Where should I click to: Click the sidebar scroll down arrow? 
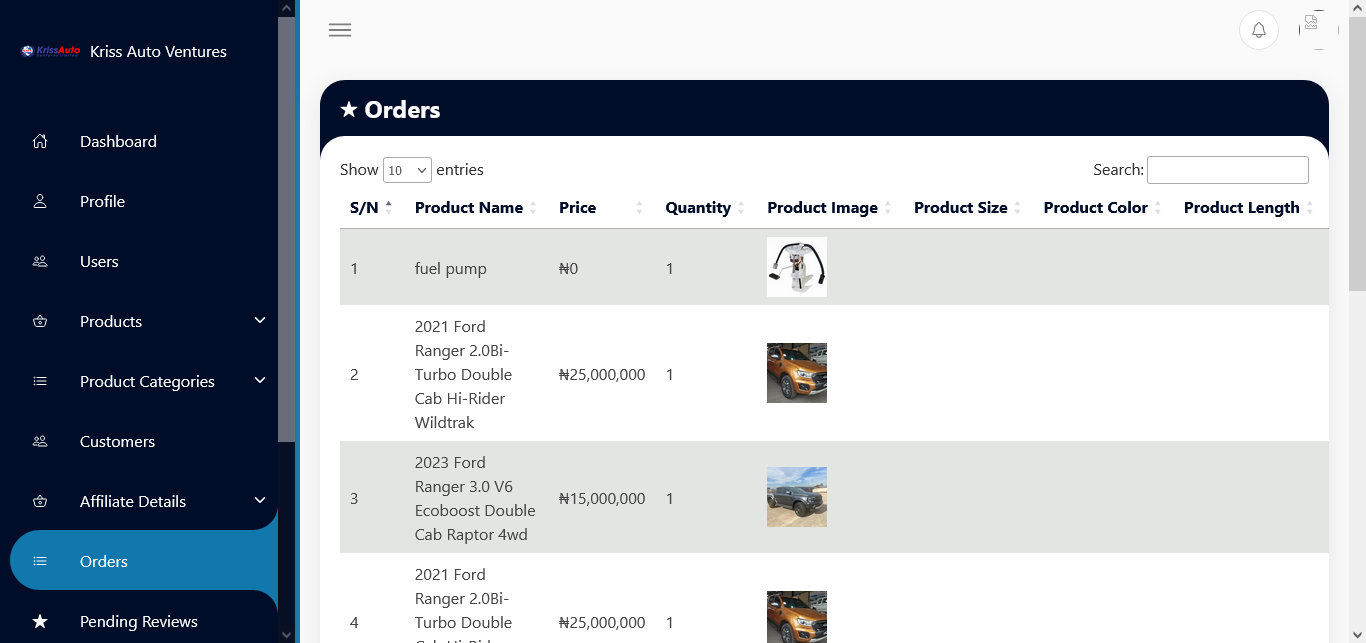(x=287, y=634)
